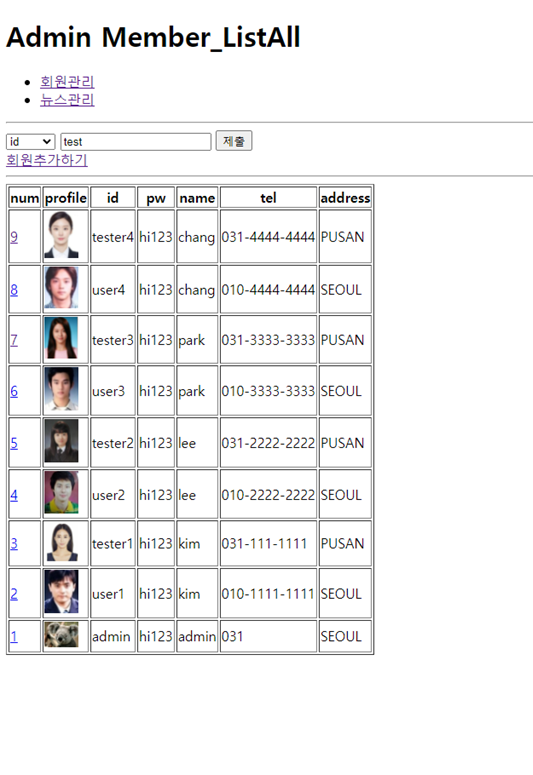Viewport: 533px width, 775px height.
Task: Open member number 7 link
Action: (x=14, y=340)
